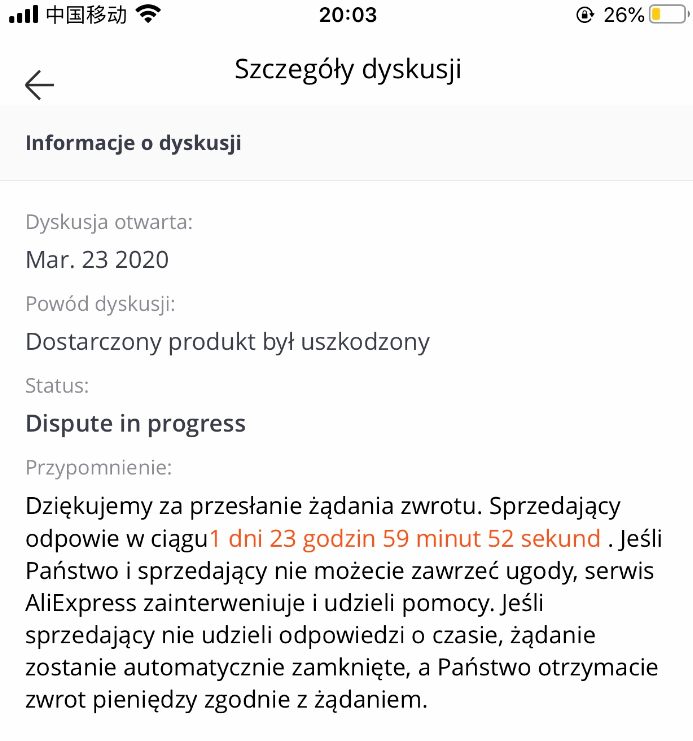This screenshot has width=693, height=741.
Task: Tap the Przypomnienie label
Action: [x=99, y=468]
